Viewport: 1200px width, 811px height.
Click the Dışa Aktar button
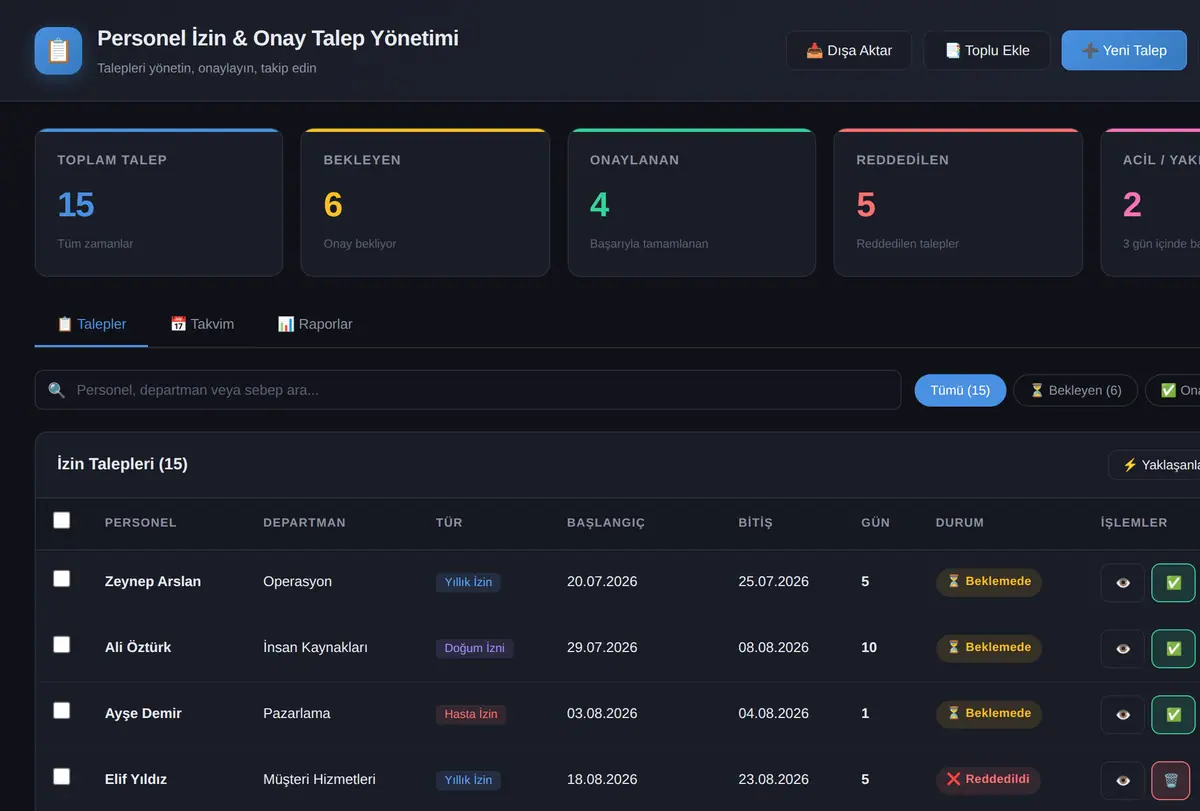[849, 50]
